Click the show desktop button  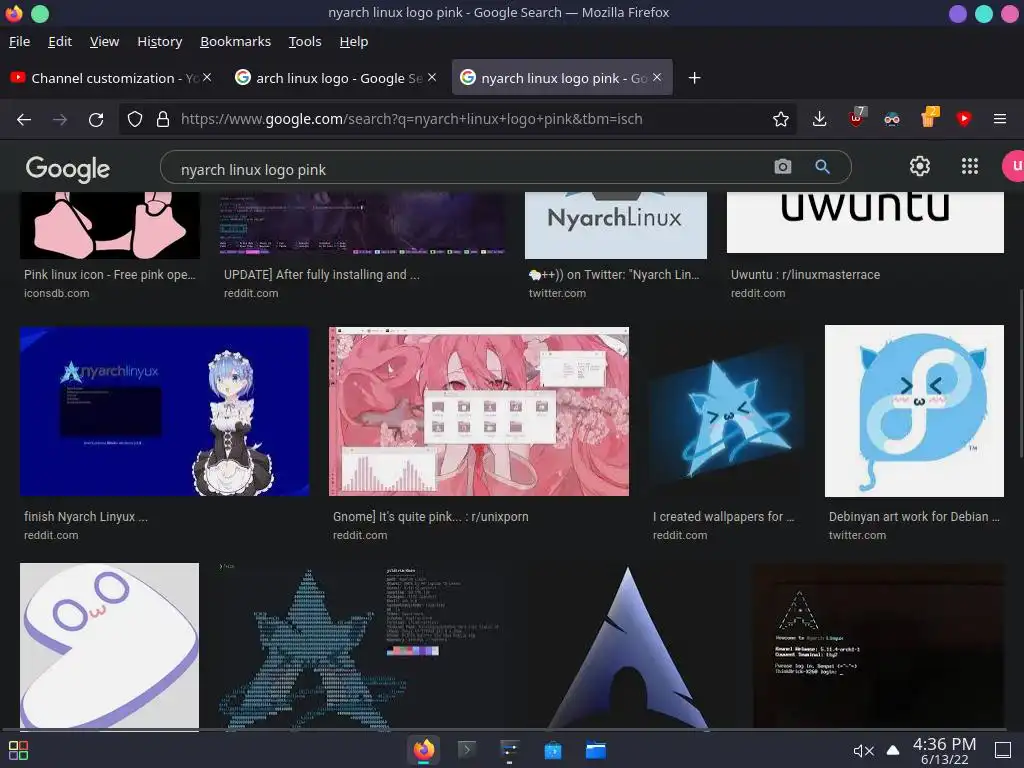coord(1002,750)
